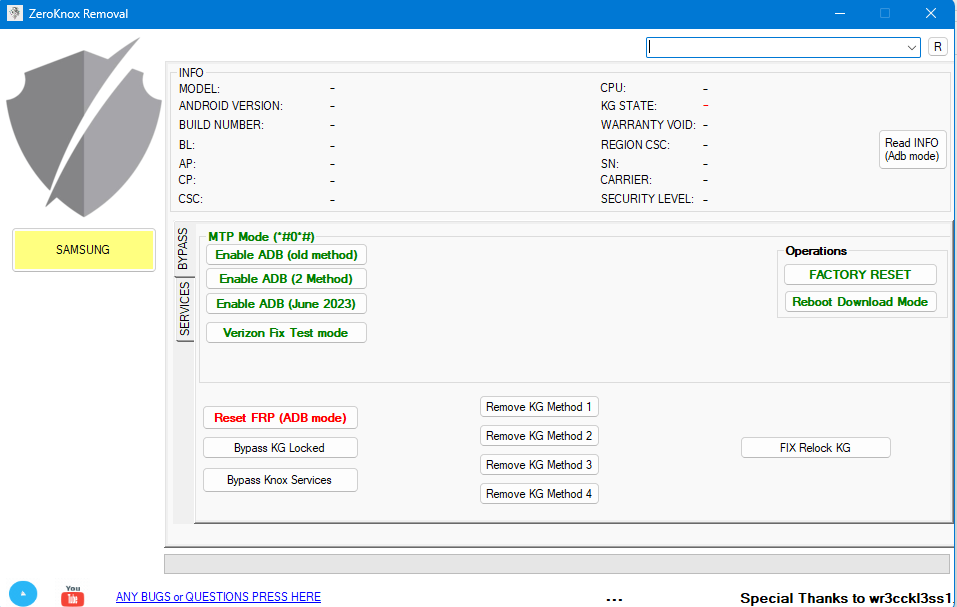Click Remove KG Method 3
The image size is (957, 607).
(539, 465)
